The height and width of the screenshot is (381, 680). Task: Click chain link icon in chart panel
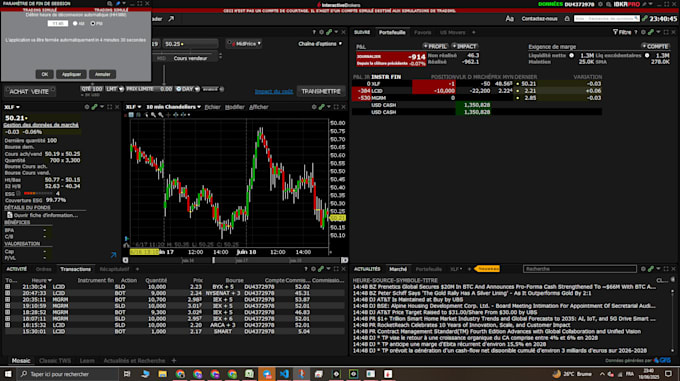(x=321, y=107)
